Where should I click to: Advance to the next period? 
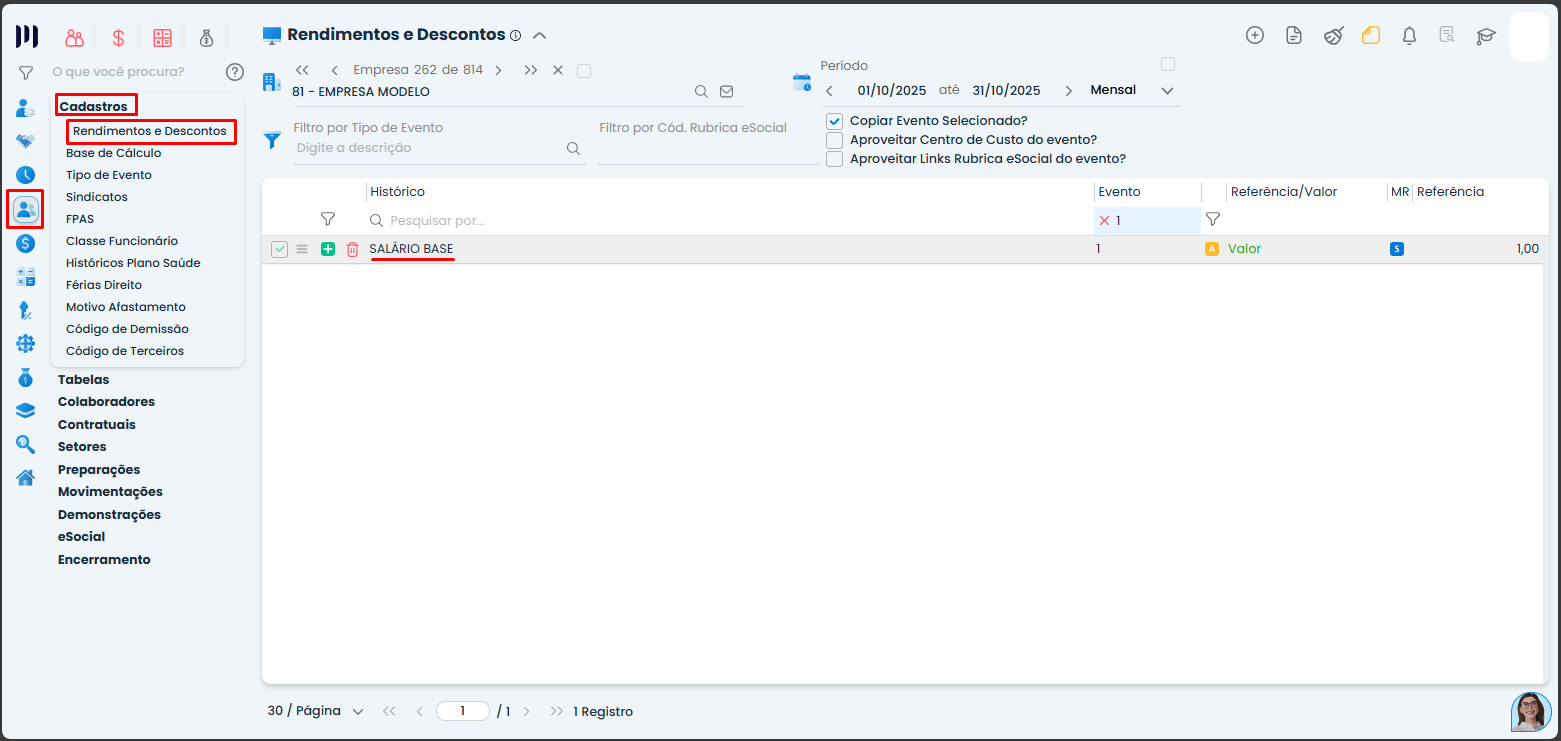pos(1068,91)
